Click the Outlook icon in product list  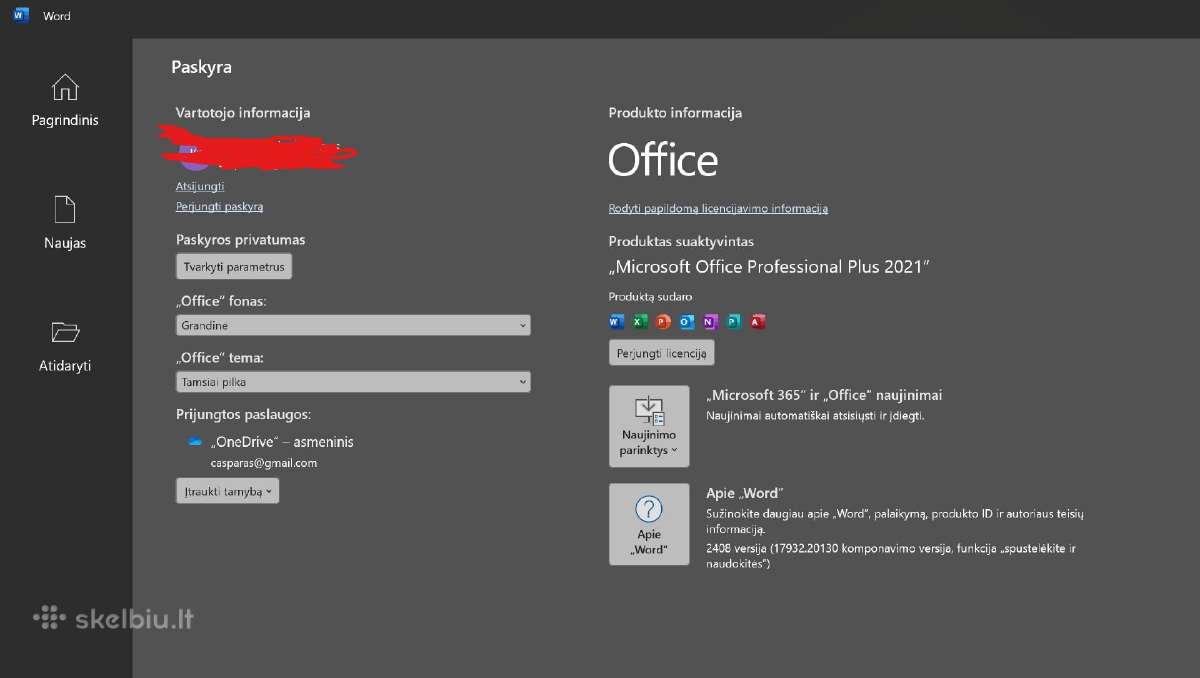click(687, 322)
